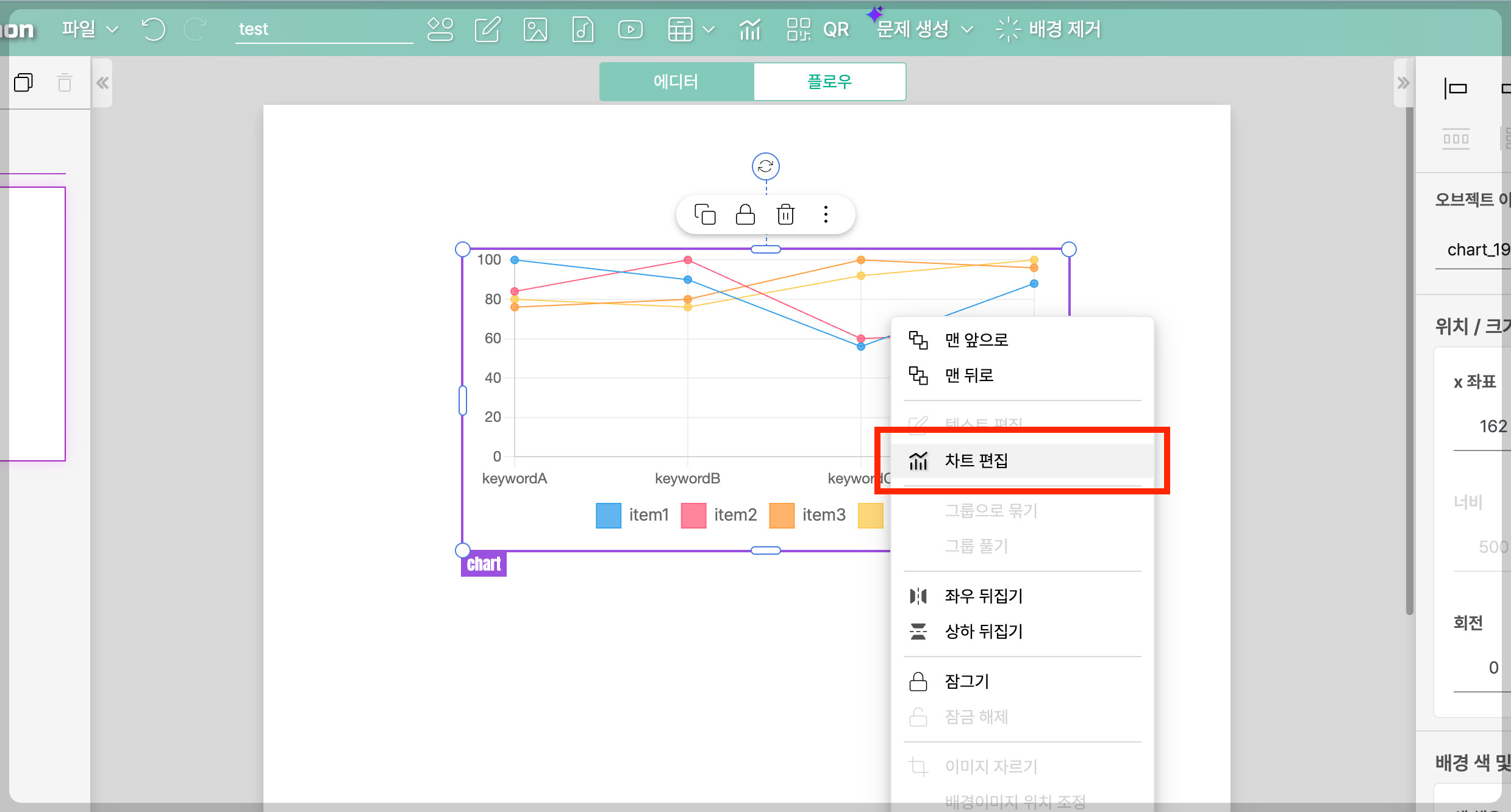The height and width of the screenshot is (812, 1511).
Task: Choose 맨 앞으로 from context menu
Action: pyautogui.click(x=976, y=340)
